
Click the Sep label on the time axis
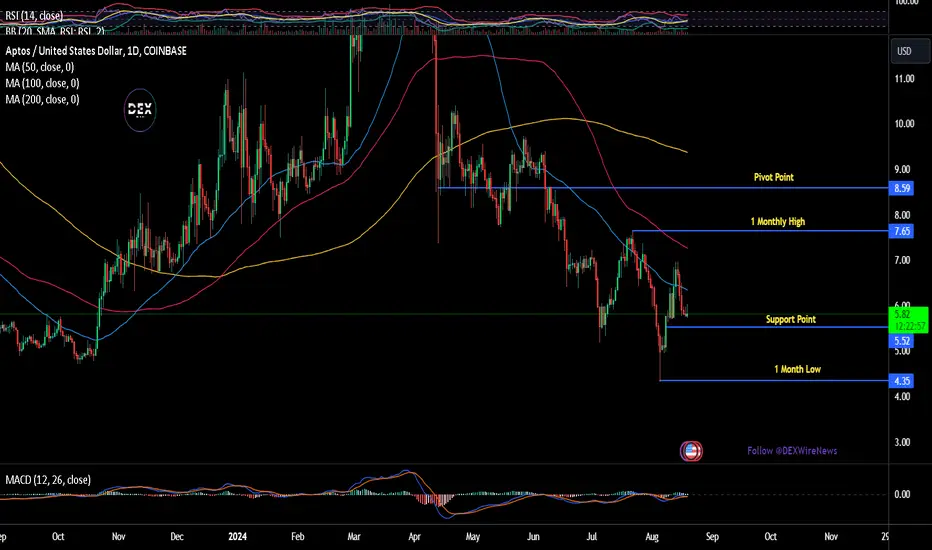point(712,536)
